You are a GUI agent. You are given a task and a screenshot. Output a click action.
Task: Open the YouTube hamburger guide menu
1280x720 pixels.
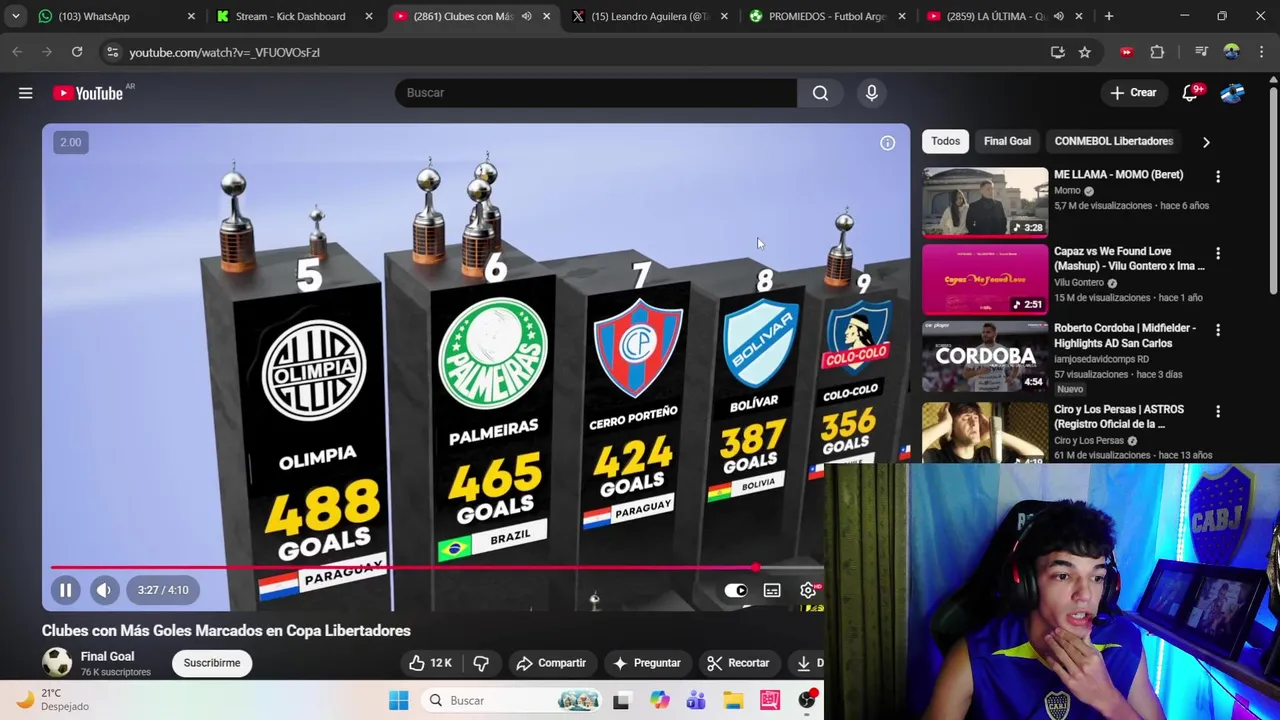(25, 93)
